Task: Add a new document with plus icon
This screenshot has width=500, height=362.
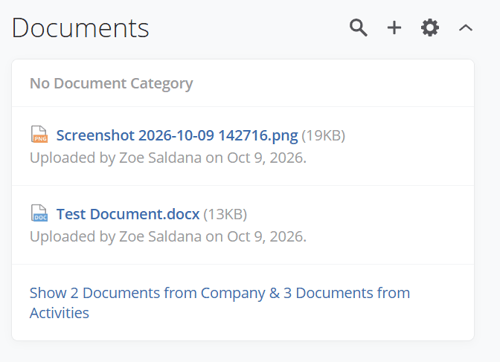Action: (394, 28)
